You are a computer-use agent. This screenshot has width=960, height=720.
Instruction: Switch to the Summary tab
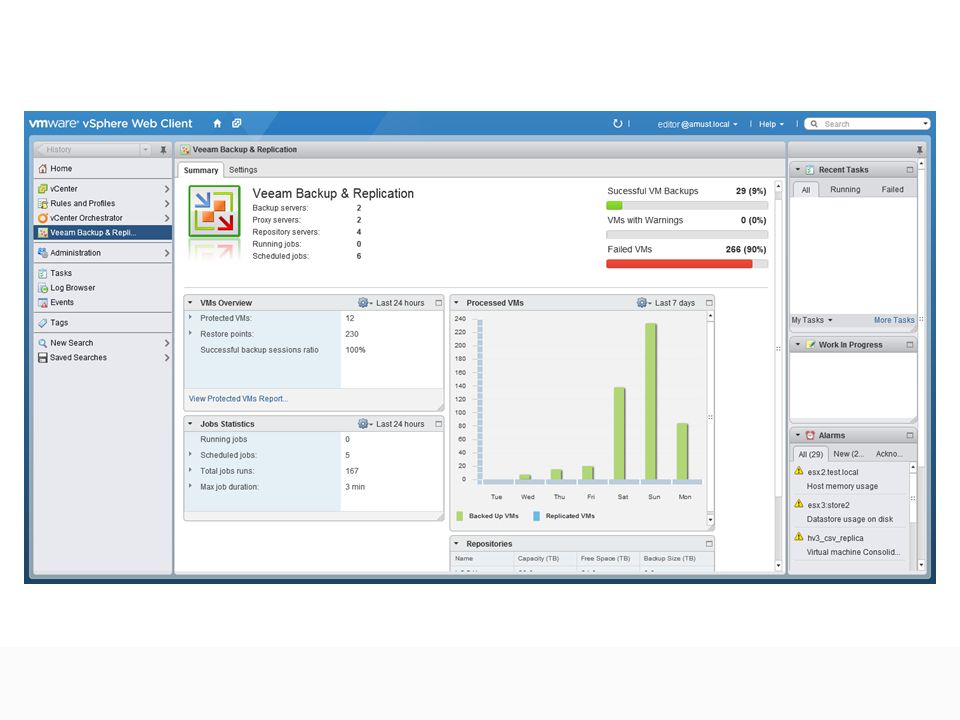coord(201,170)
